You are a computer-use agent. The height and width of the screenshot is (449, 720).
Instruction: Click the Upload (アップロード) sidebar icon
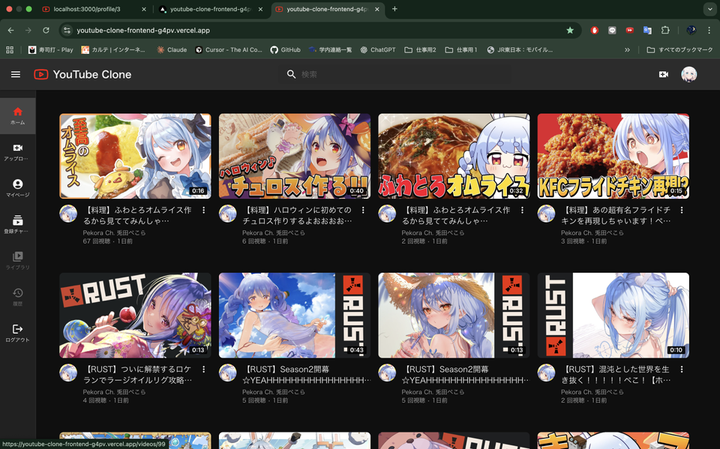(x=17, y=152)
